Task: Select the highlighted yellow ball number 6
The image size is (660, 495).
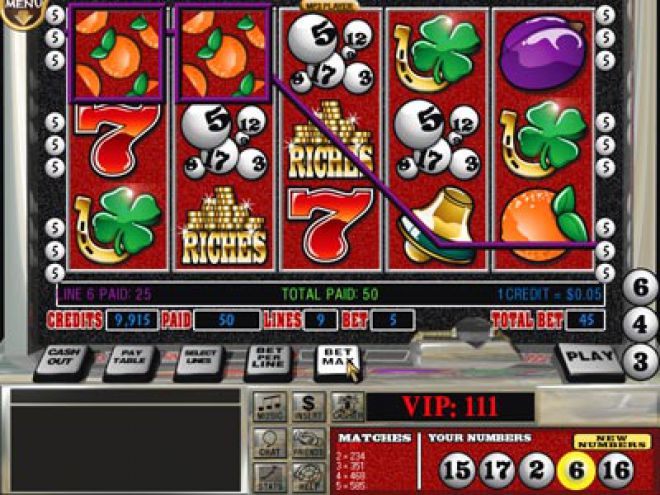Action: [576, 470]
